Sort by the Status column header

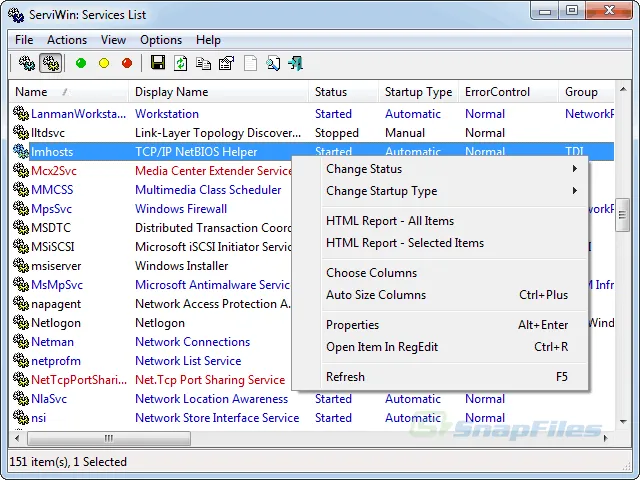click(x=344, y=92)
